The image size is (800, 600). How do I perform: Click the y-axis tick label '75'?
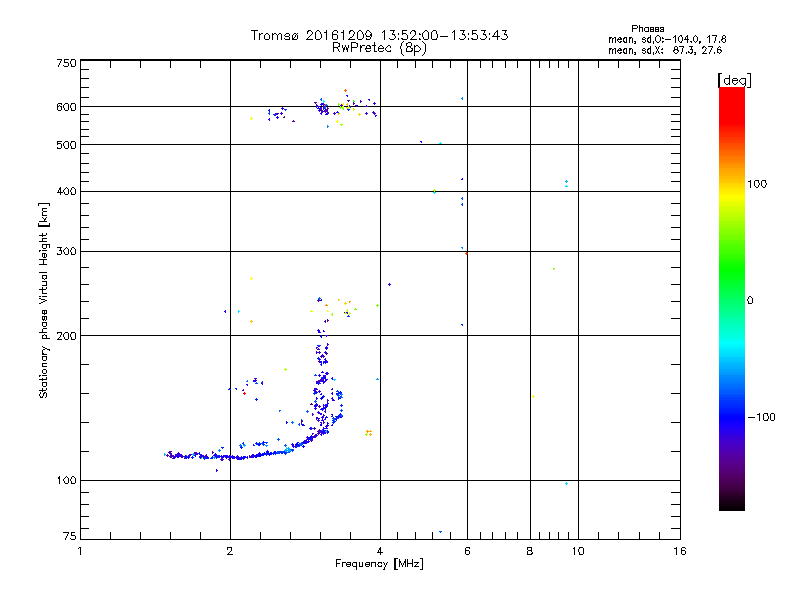tap(70, 536)
